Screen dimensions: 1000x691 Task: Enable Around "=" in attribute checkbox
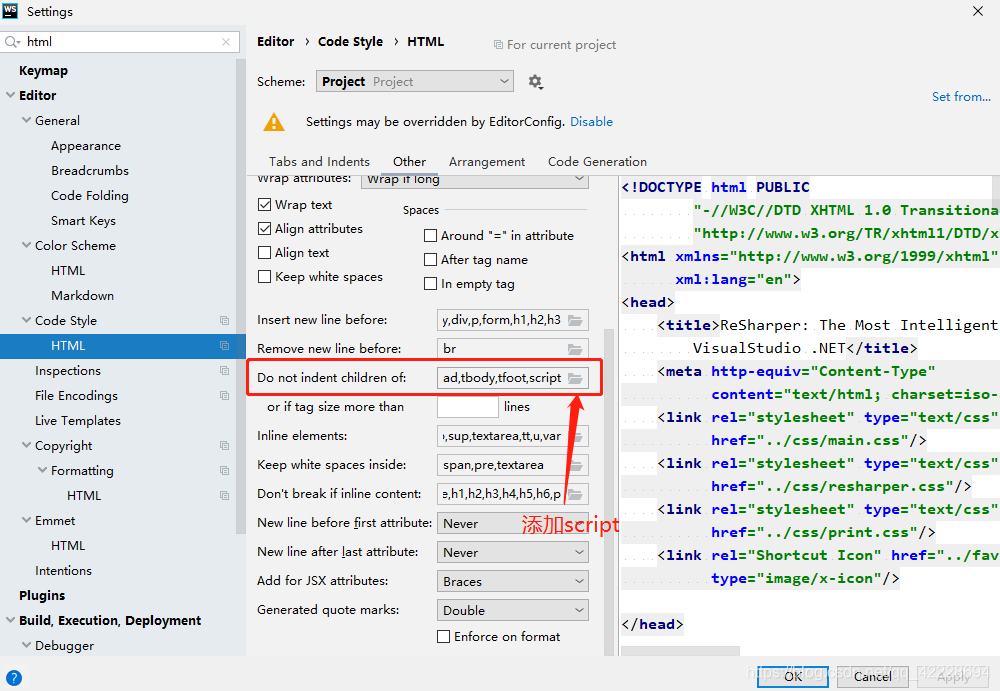(x=430, y=236)
